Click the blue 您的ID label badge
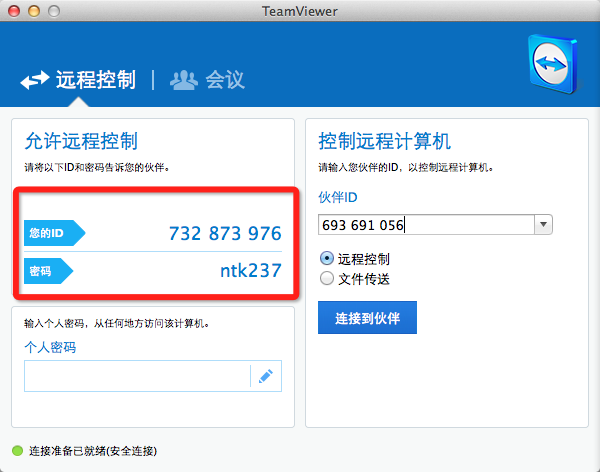Viewport: 600px width, 472px height. (x=53, y=233)
